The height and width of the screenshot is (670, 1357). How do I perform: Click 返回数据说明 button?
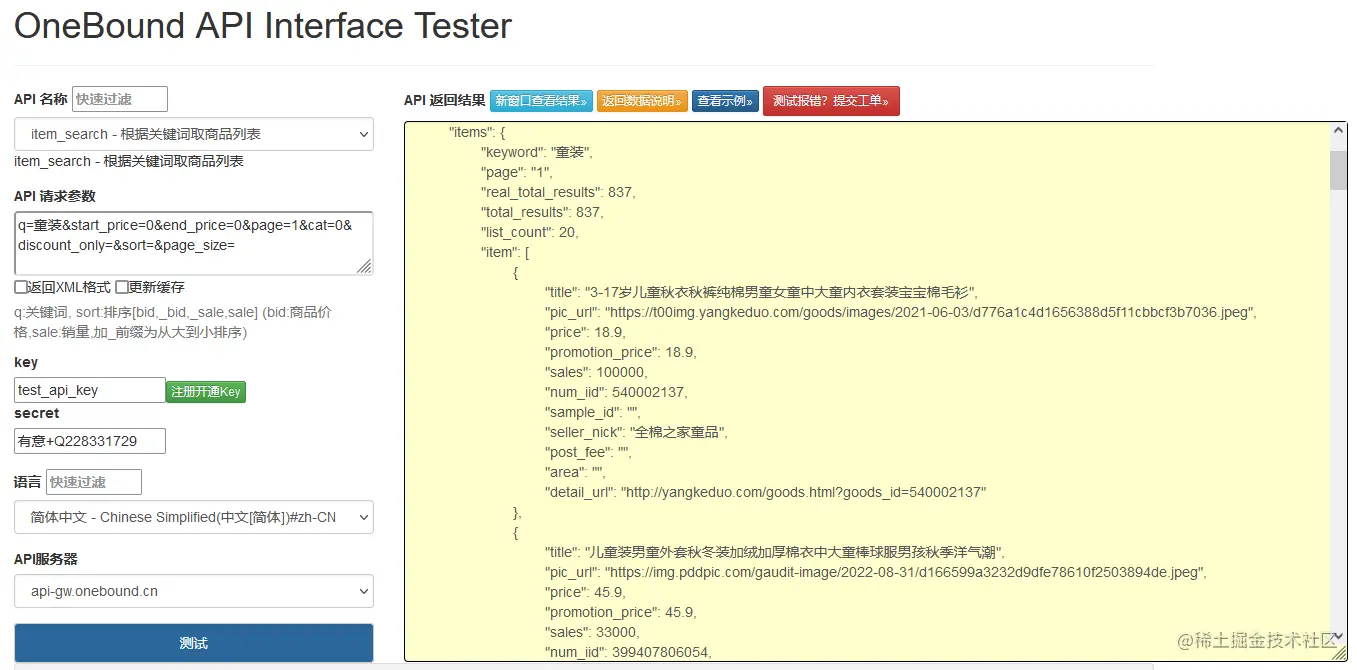tap(642, 101)
